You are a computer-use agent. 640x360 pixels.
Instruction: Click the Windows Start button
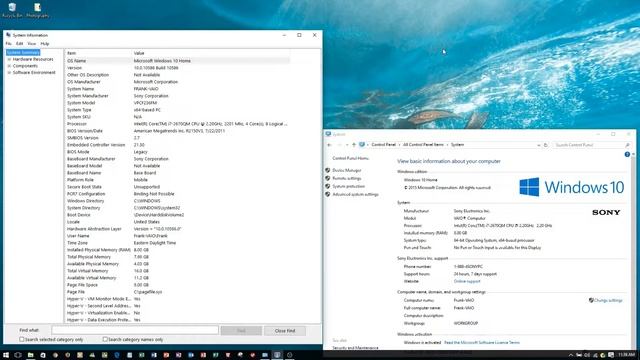pos(6,355)
